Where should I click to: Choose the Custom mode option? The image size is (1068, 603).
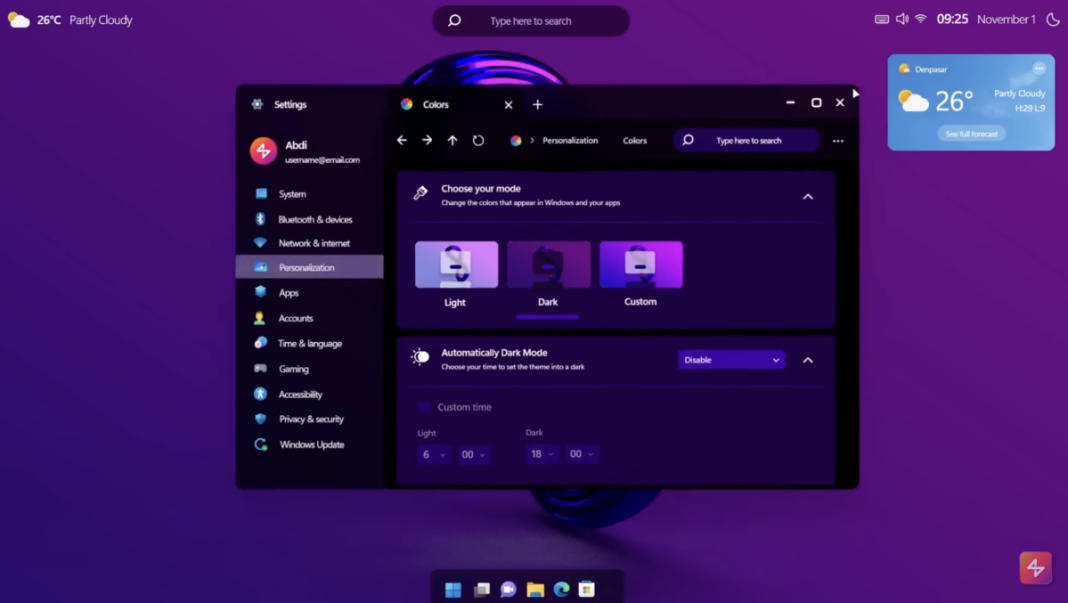(641, 265)
